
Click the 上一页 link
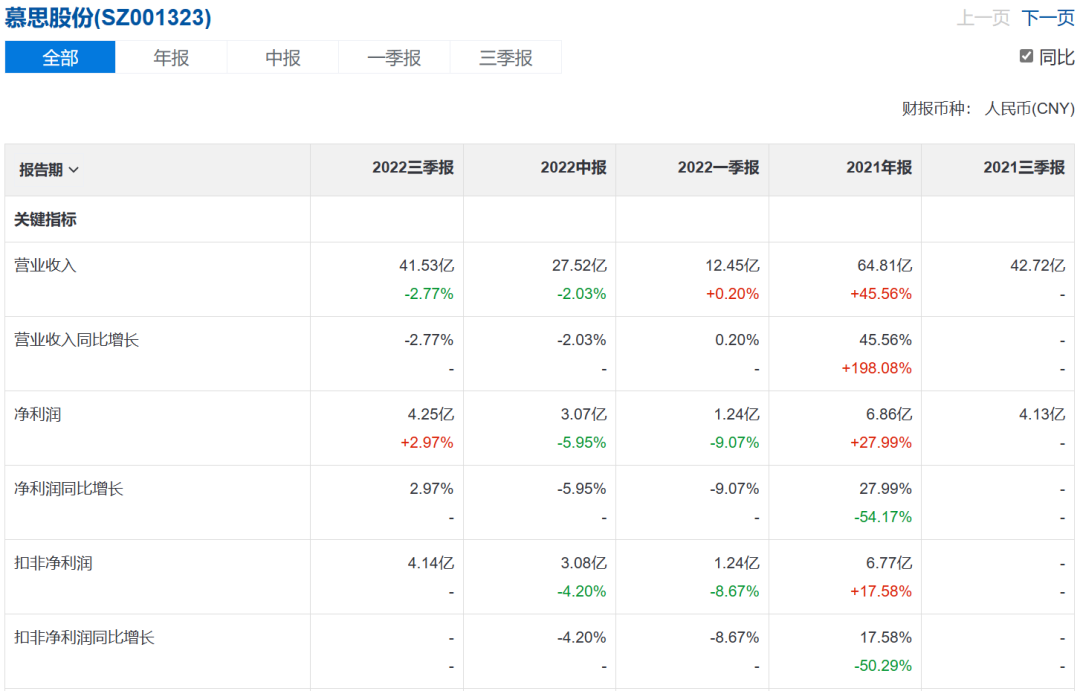983,18
